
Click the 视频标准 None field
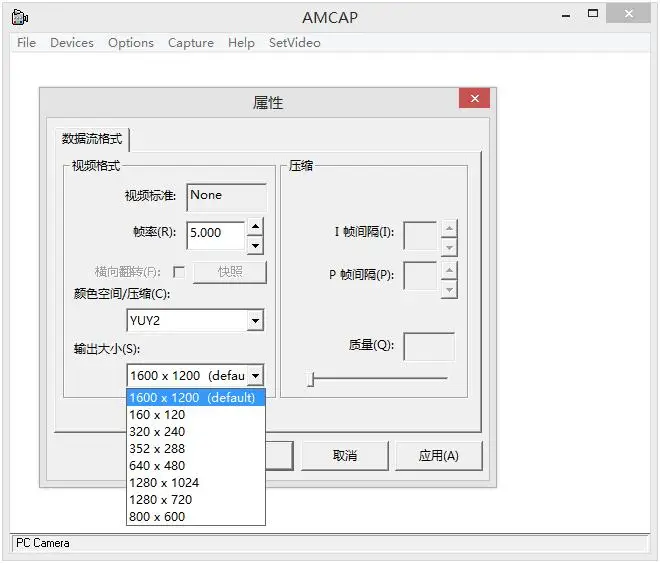(226, 197)
